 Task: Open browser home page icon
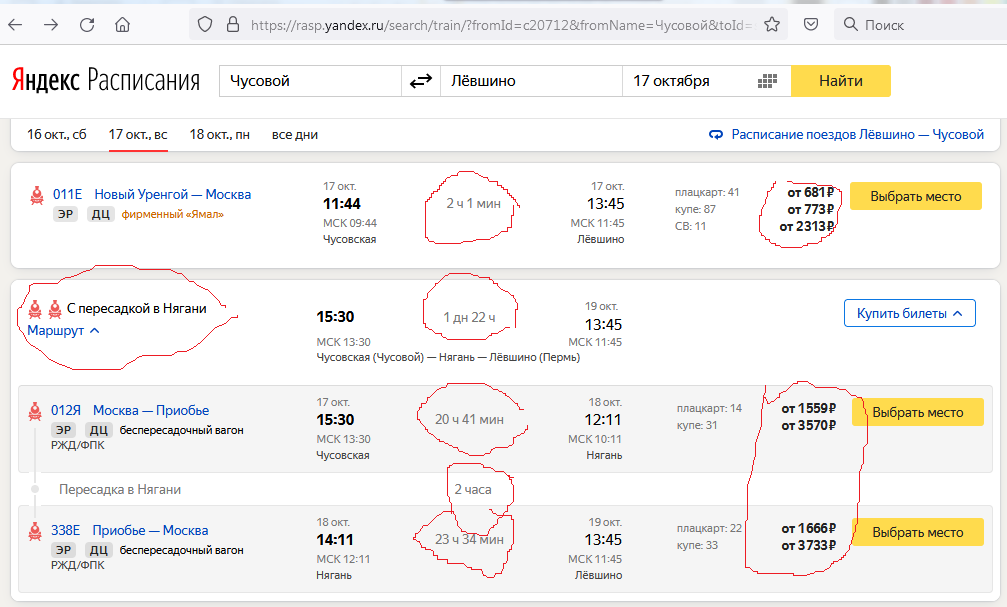tap(122, 25)
